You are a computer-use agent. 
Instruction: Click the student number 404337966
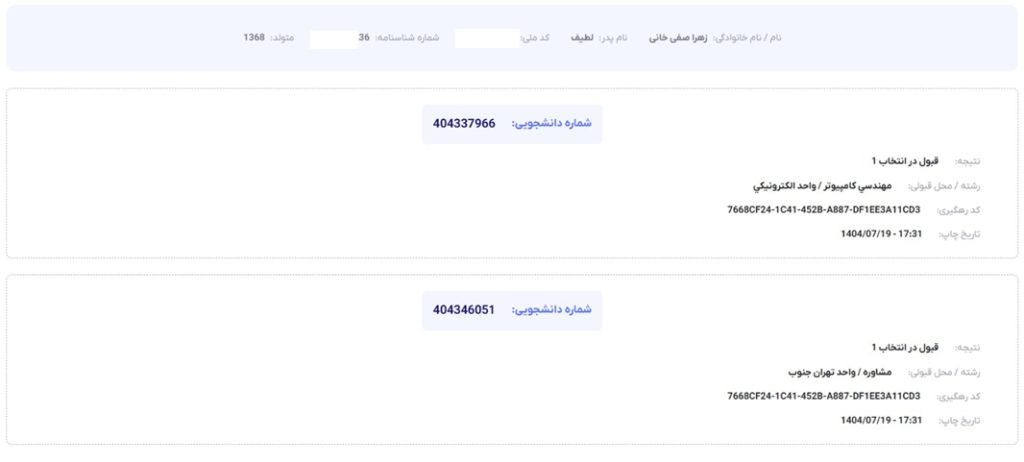tap(464, 123)
